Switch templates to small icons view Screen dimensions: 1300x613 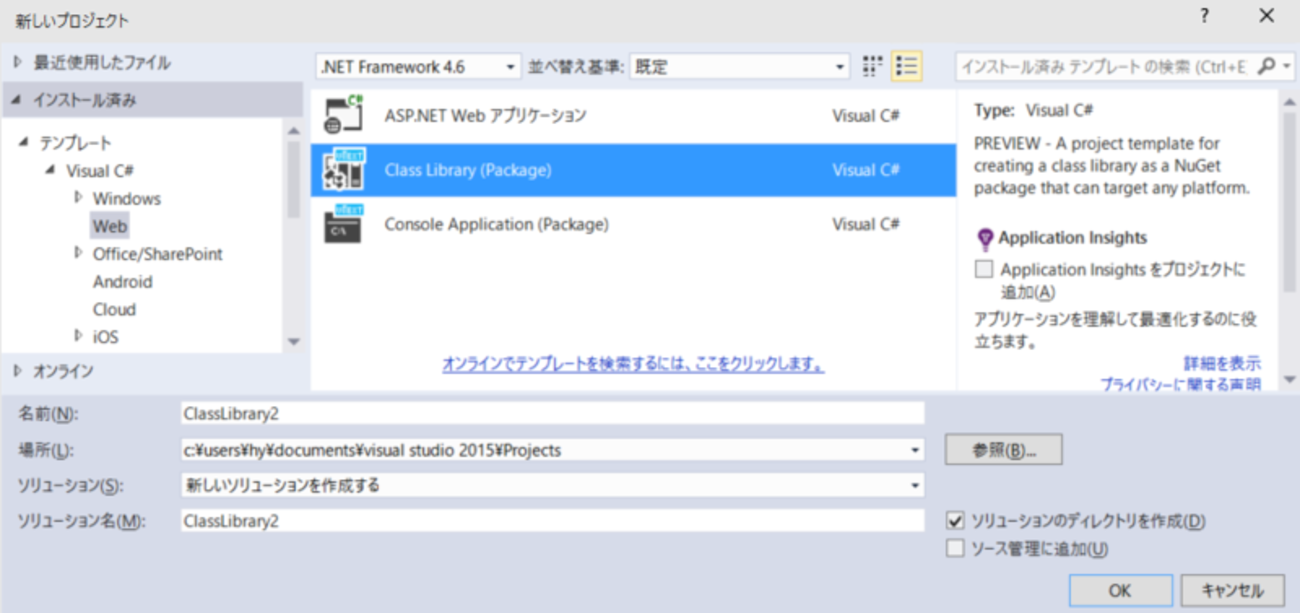click(873, 67)
